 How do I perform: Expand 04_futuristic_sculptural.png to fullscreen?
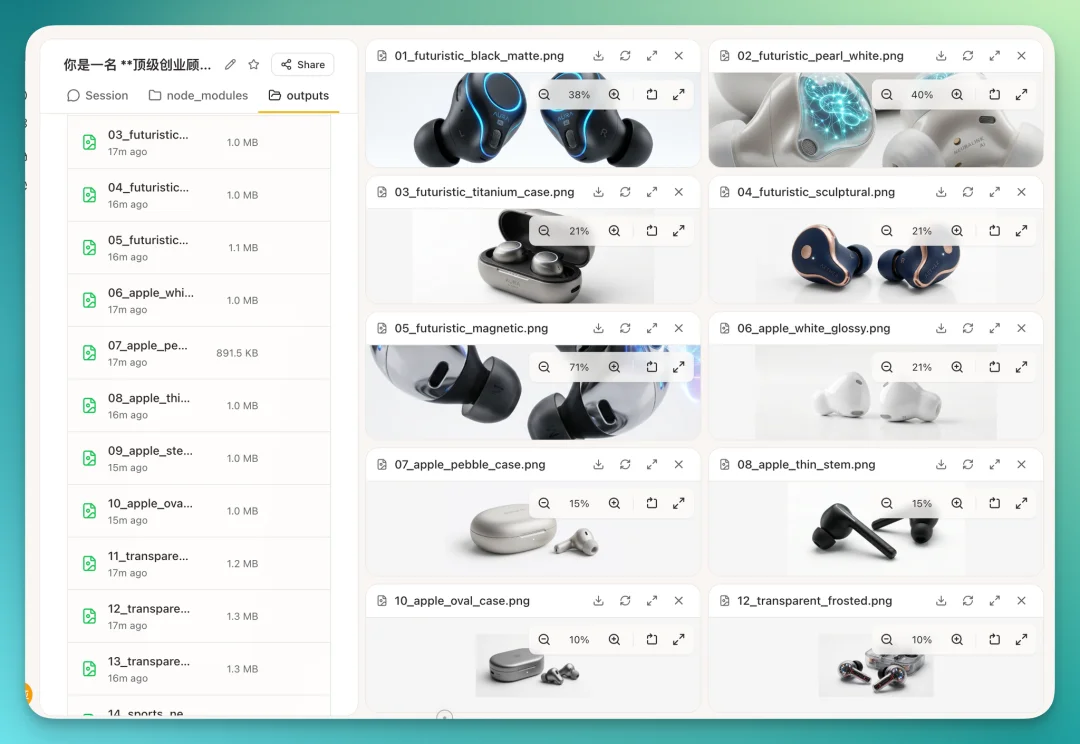[x=994, y=192]
